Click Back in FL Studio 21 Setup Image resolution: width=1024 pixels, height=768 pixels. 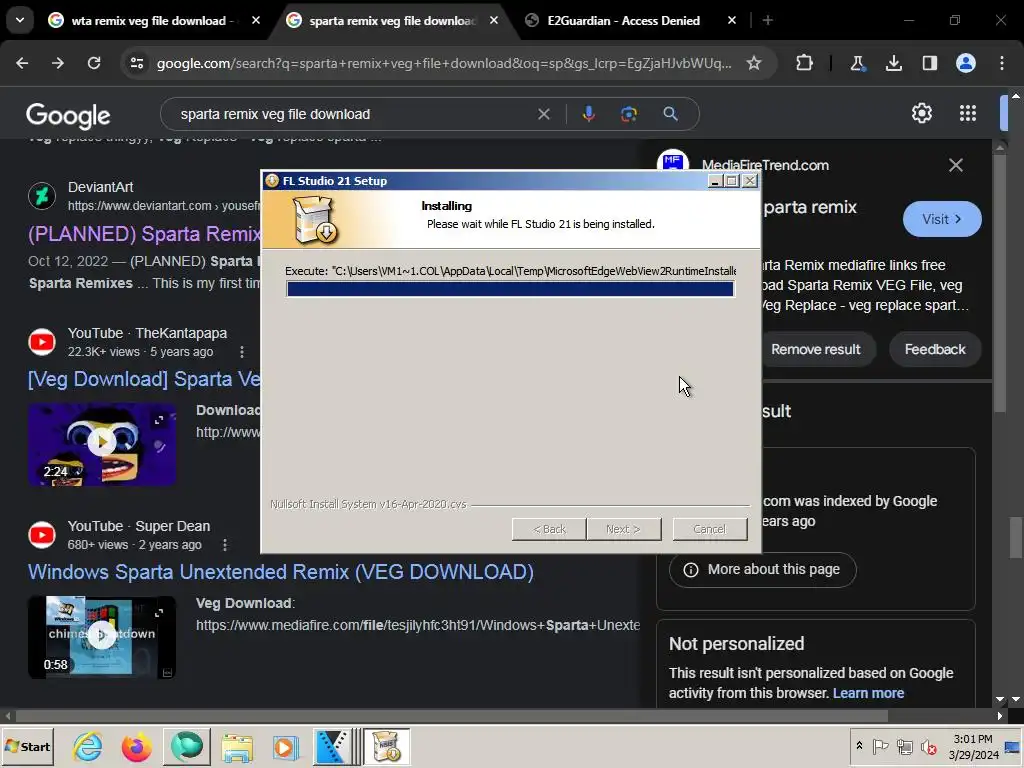tap(549, 529)
